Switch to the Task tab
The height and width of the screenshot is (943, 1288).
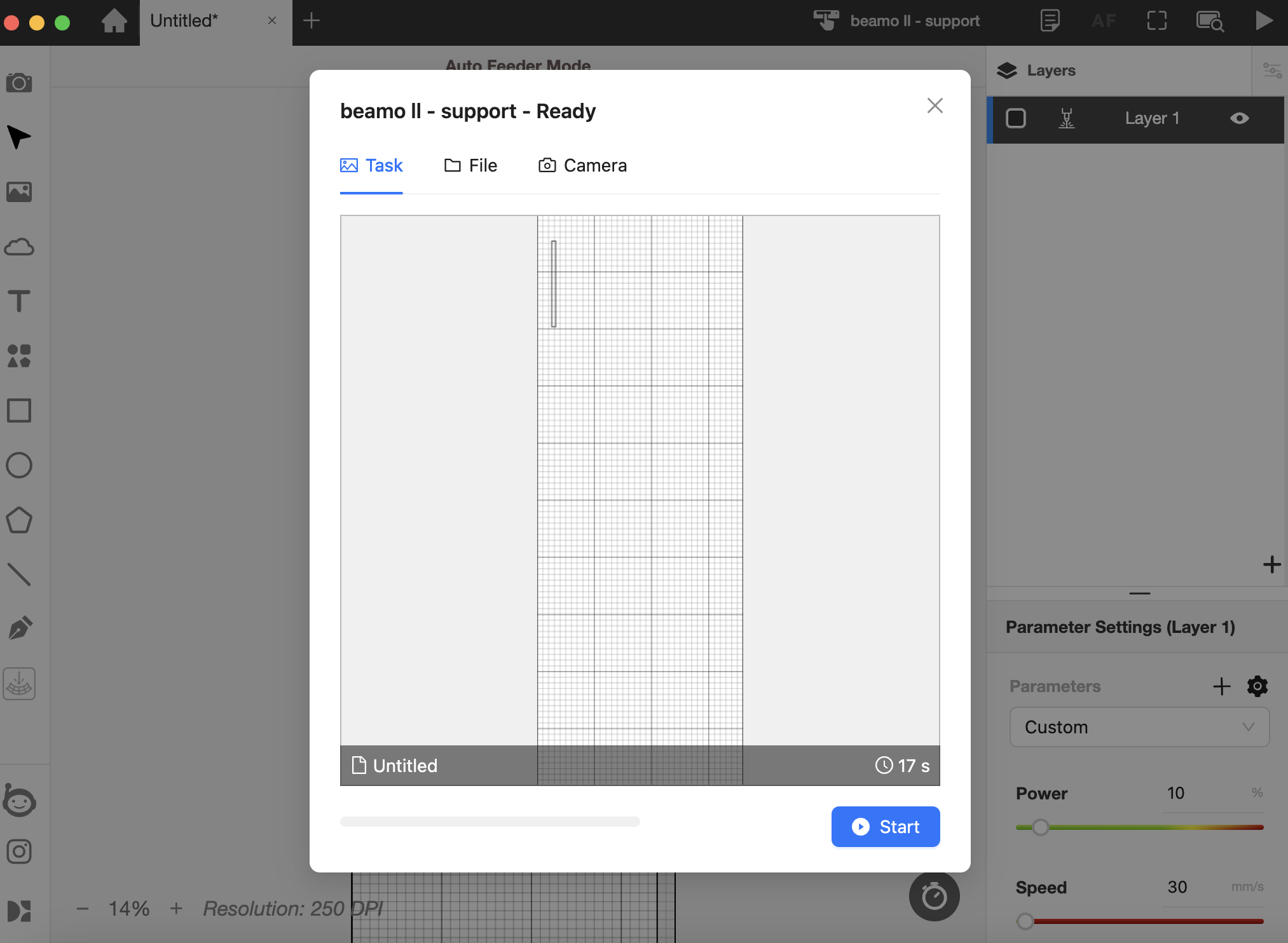click(x=371, y=166)
